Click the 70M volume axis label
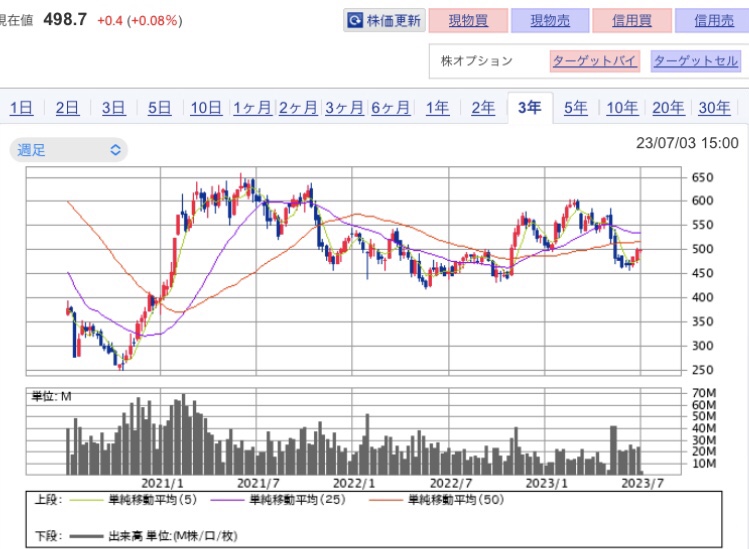The image size is (749, 549). (x=704, y=393)
